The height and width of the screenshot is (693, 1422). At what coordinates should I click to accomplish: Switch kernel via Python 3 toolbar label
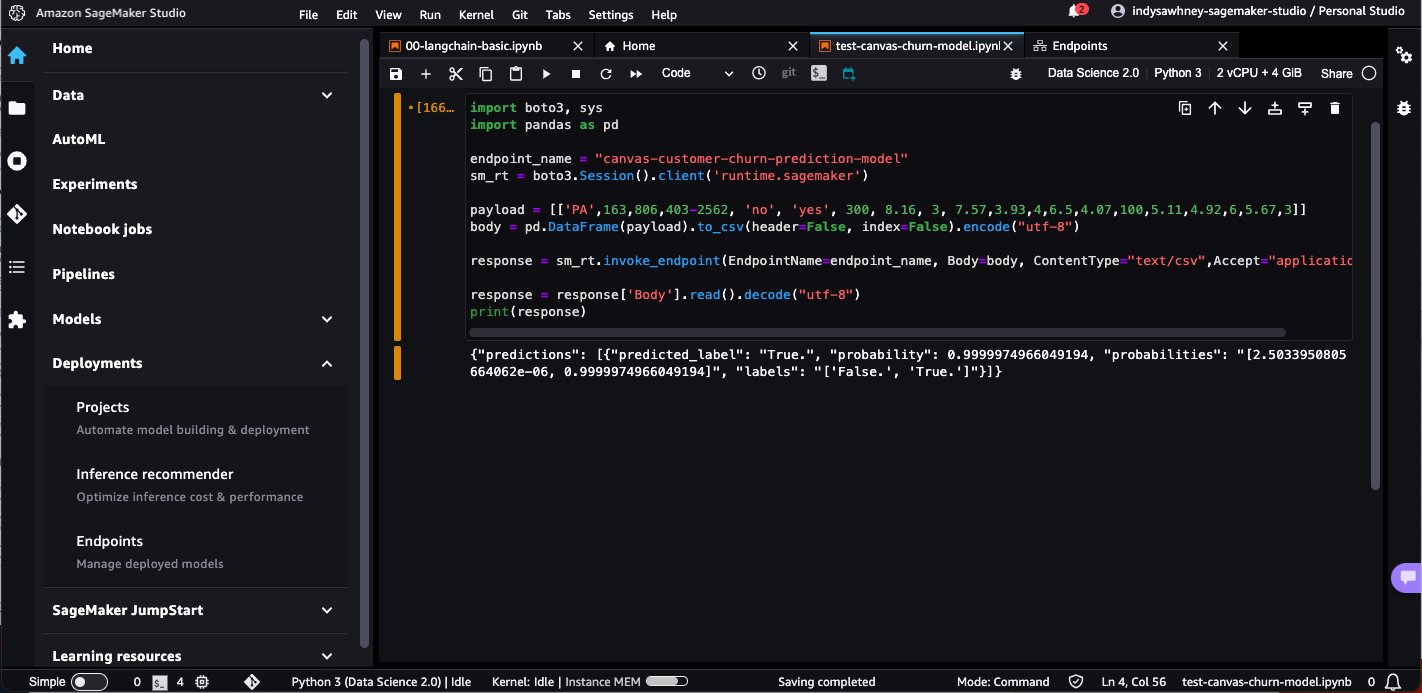1178,73
